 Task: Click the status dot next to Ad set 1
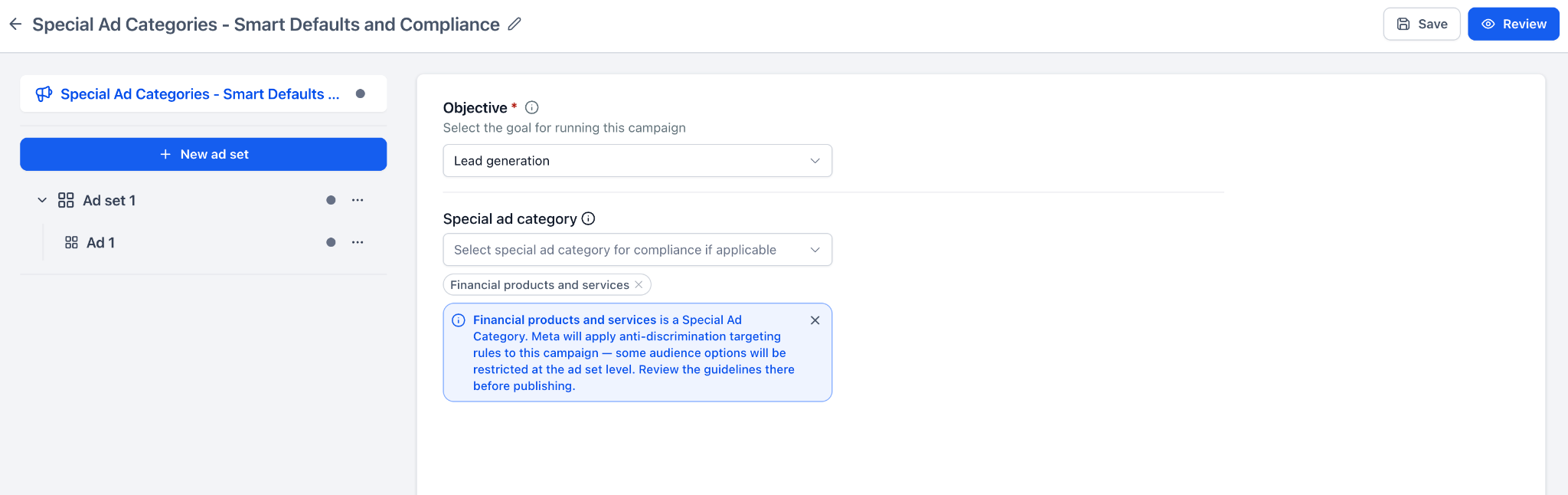331,200
